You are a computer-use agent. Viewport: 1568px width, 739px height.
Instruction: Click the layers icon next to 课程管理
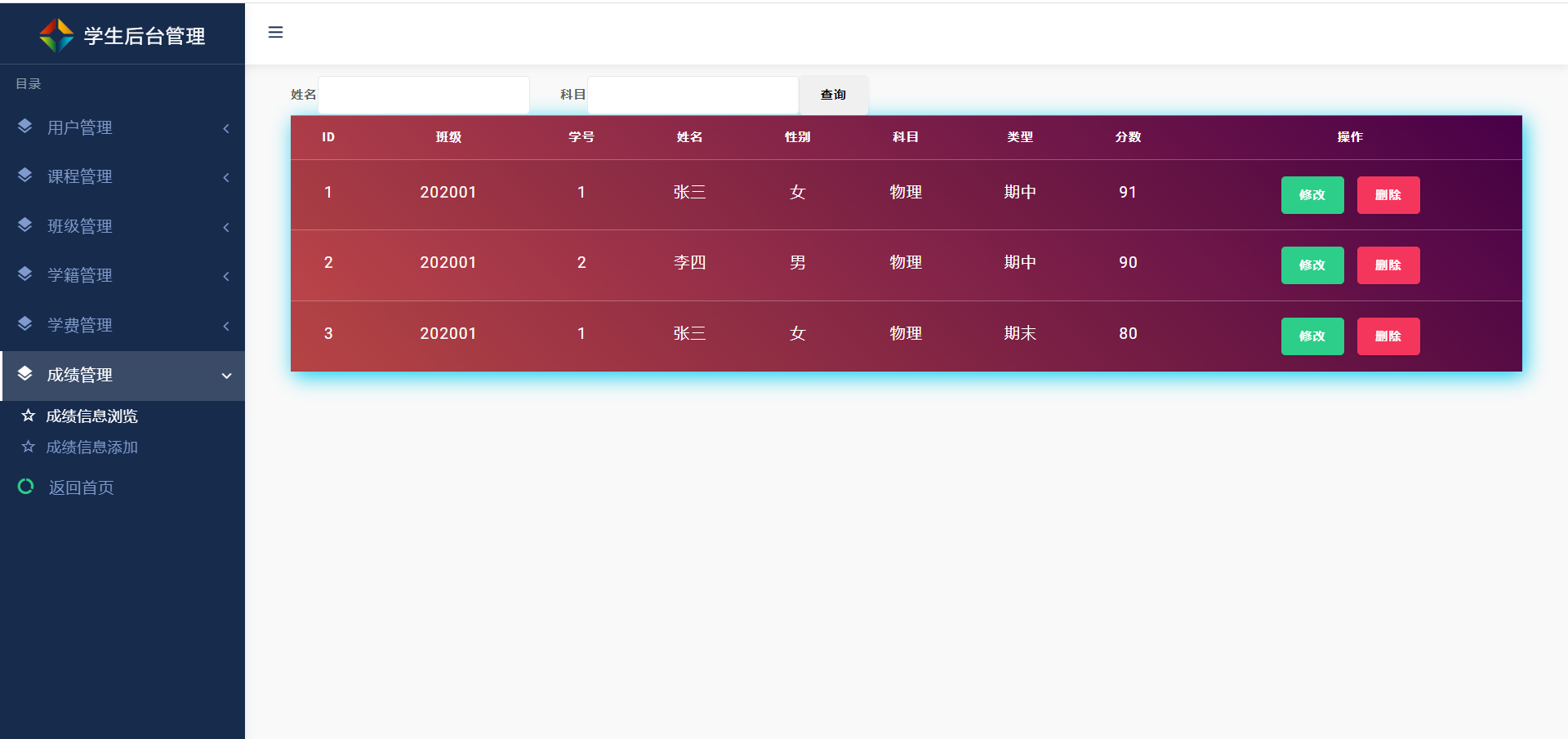25,176
